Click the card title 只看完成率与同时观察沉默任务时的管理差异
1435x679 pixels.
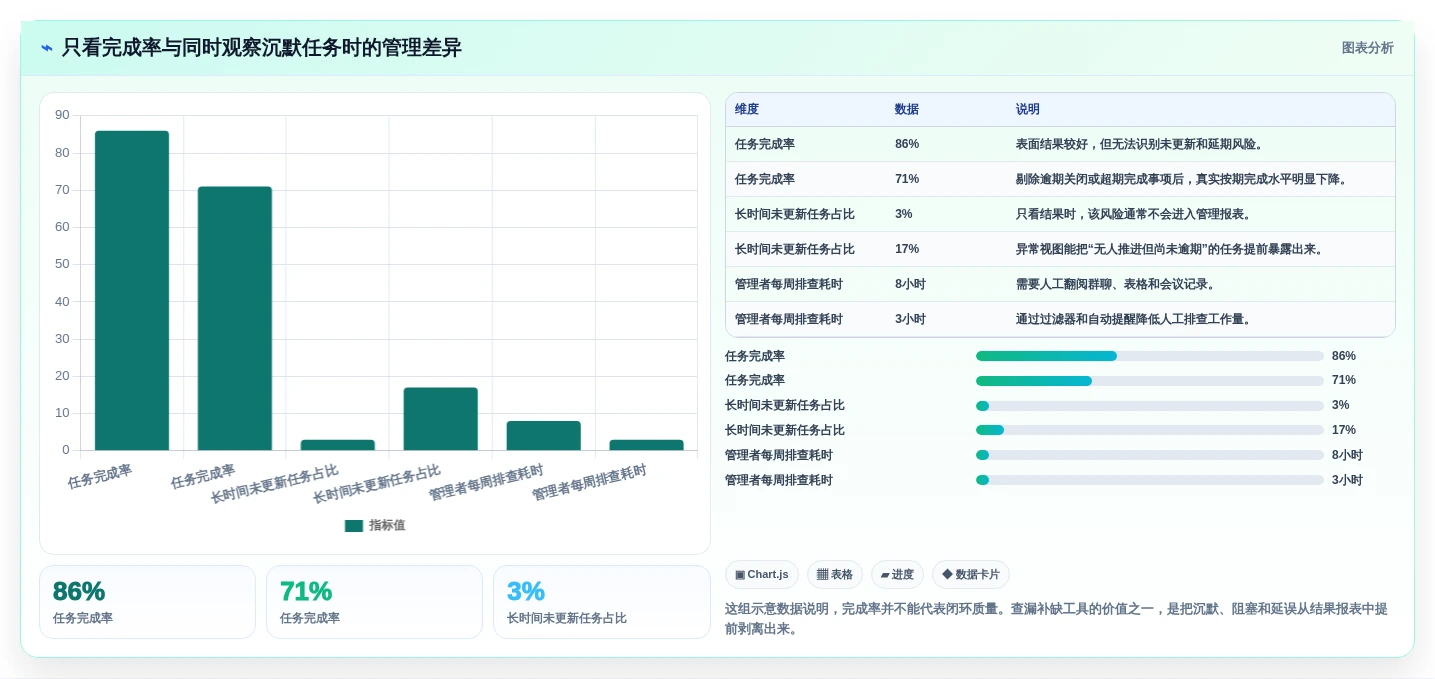(x=262, y=48)
